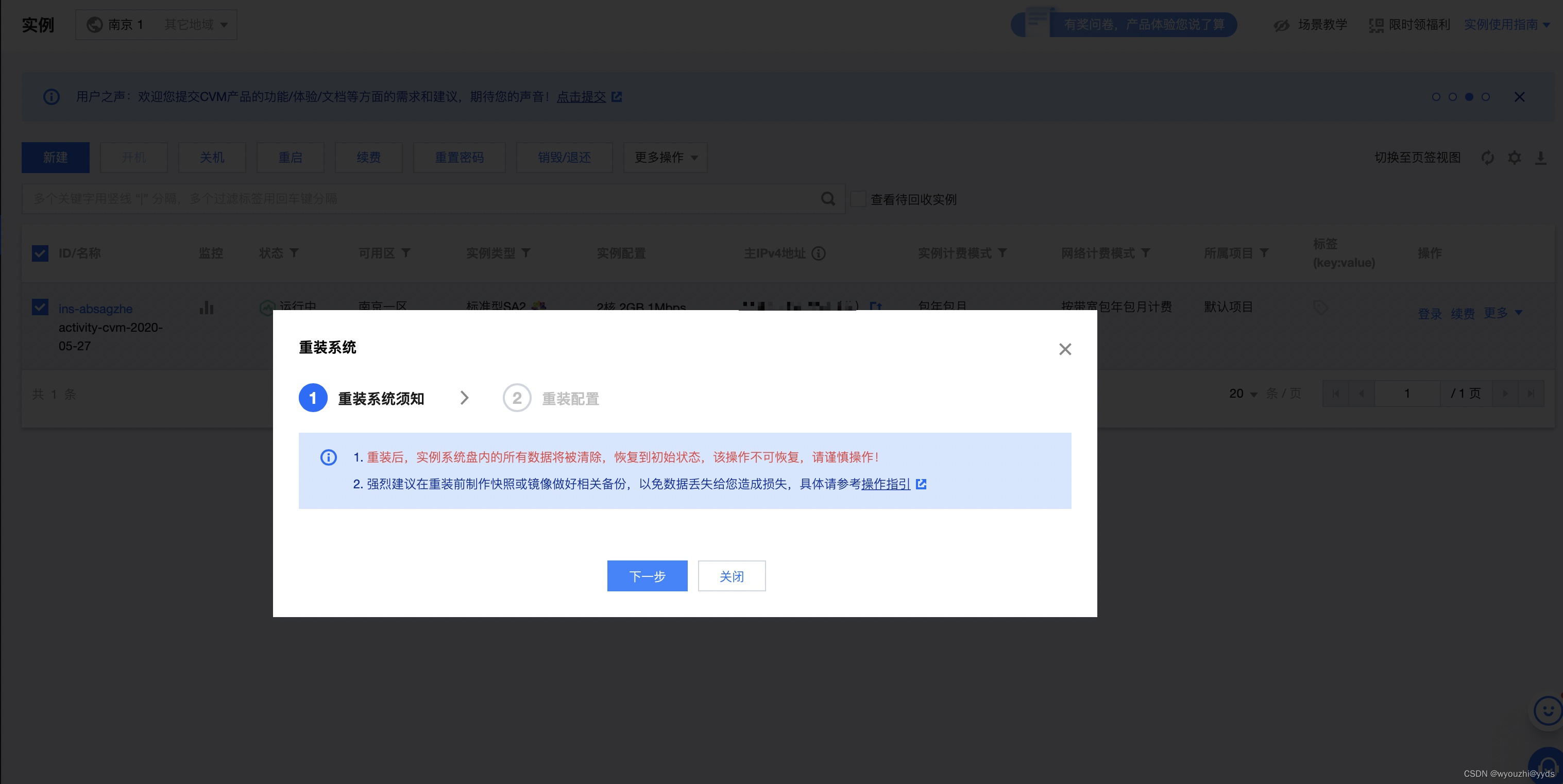Click the page number input field
The image size is (1563, 784).
click(1406, 393)
